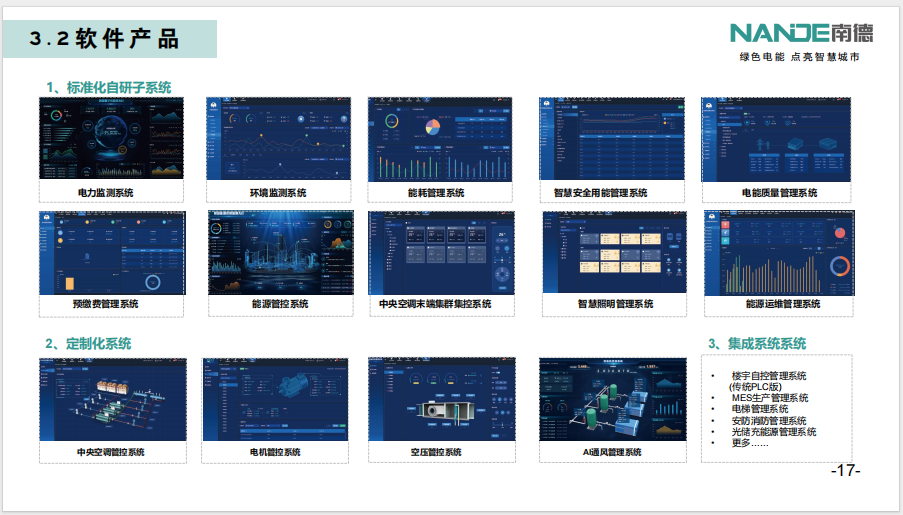Click the MES生产管理系统 list item
The width and height of the screenshot is (903, 515).
(768, 398)
